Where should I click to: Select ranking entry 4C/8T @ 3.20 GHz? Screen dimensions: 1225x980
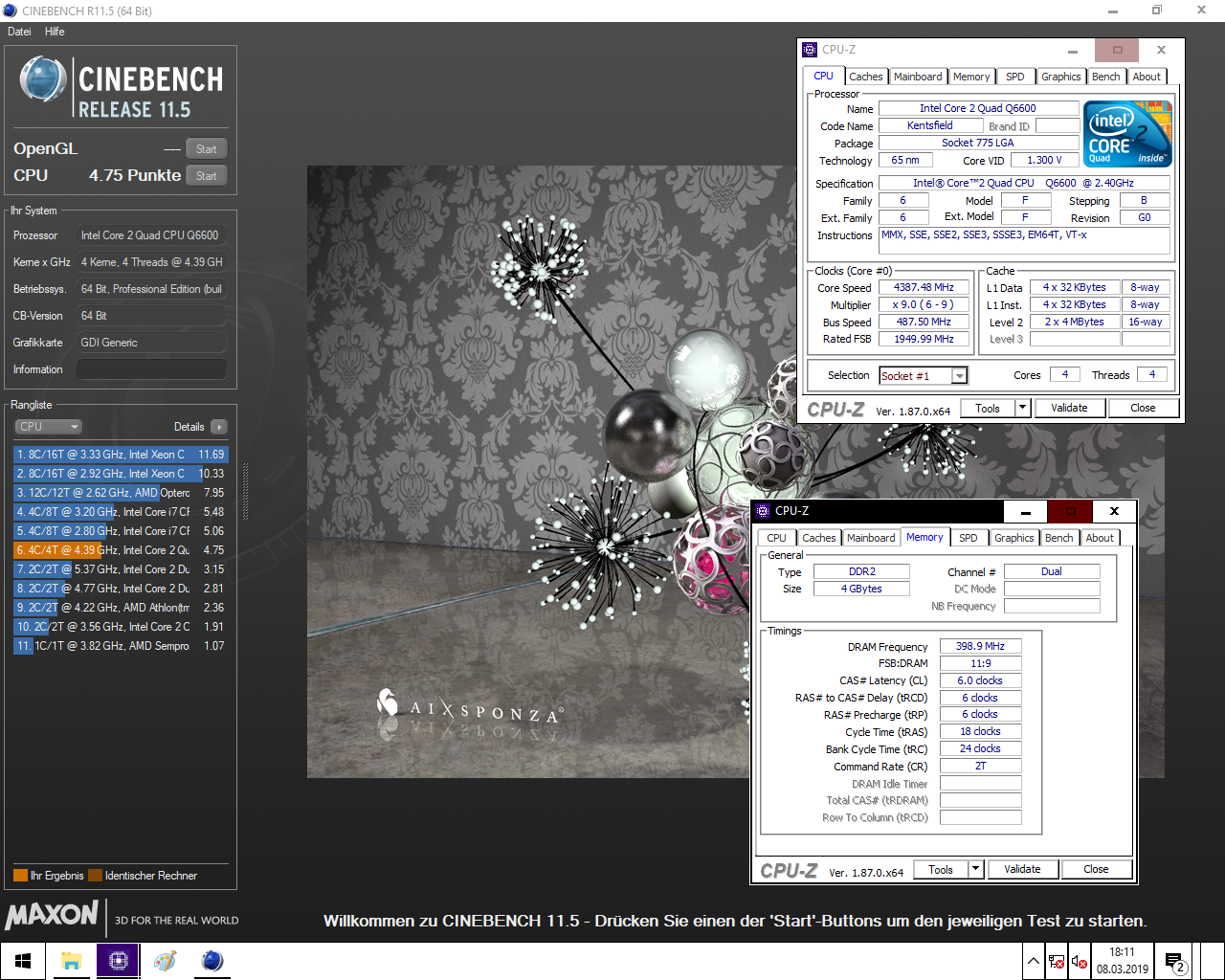pos(121,512)
